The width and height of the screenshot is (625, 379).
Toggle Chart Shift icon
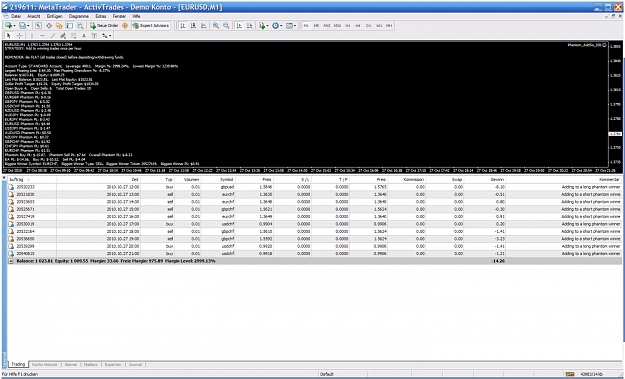click(x=250, y=26)
